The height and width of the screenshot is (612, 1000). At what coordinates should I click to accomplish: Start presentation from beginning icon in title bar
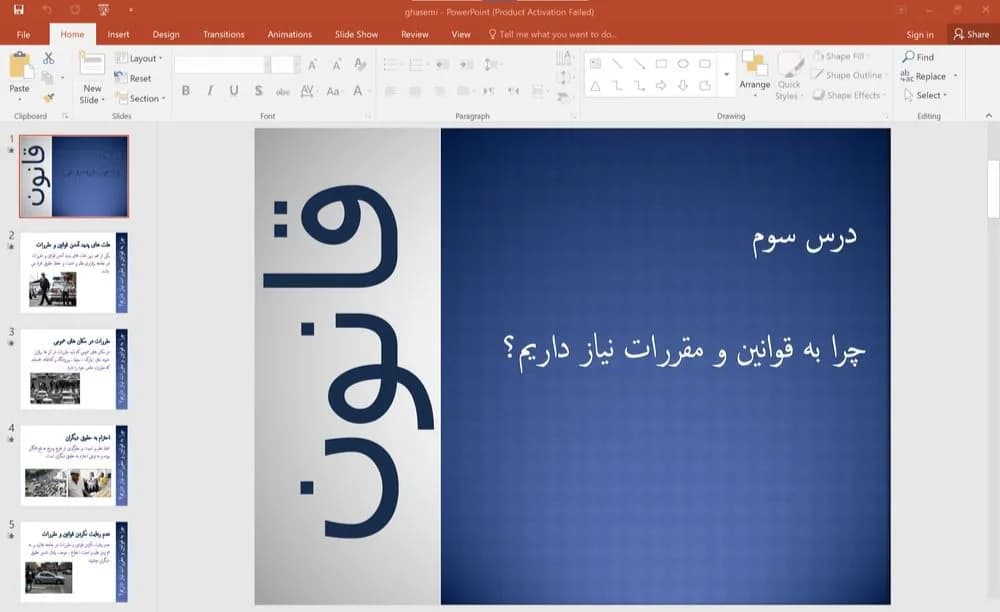(103, 10)
